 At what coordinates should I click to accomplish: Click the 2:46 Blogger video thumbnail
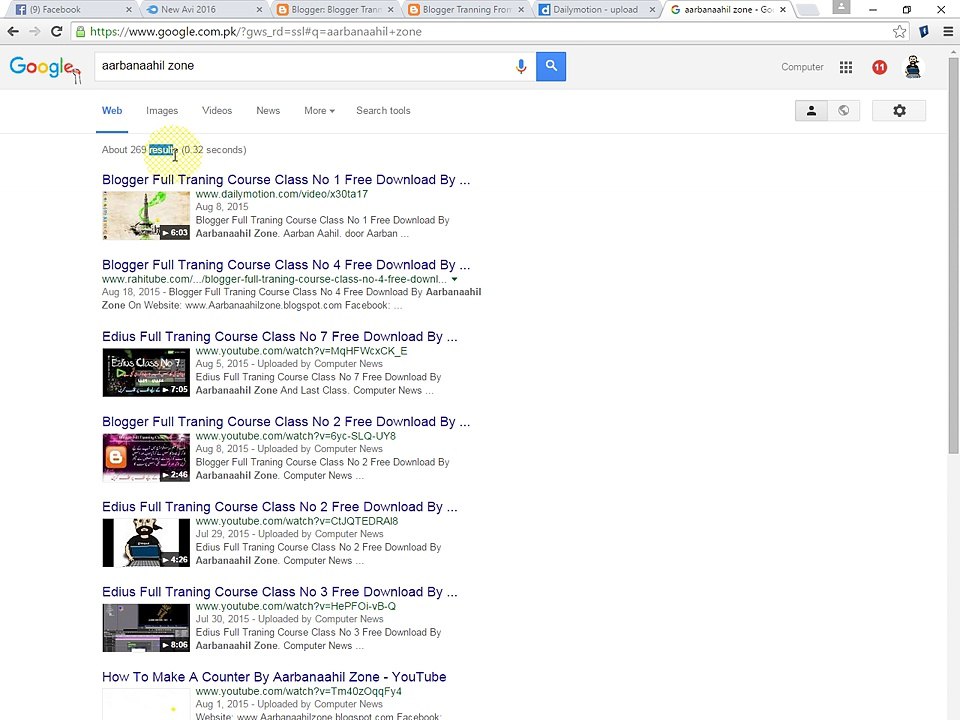point(146,457)
